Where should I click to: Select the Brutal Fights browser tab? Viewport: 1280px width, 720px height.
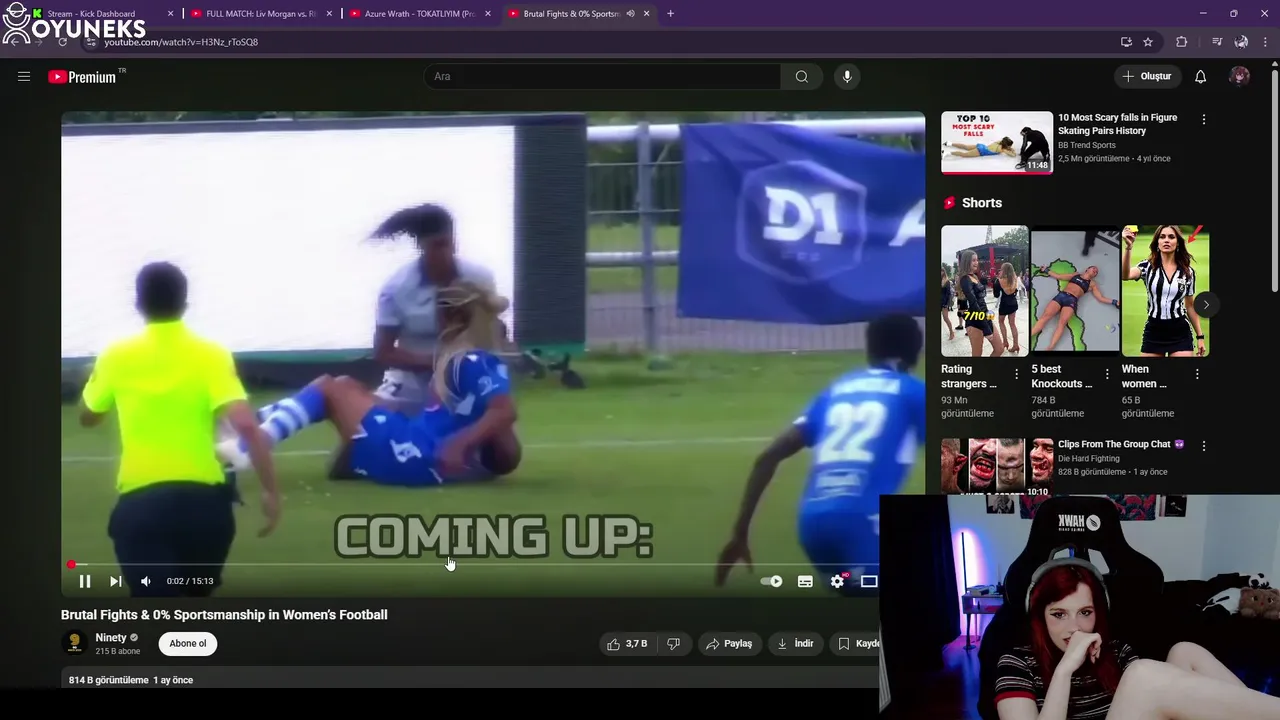[x=570, y=14]
